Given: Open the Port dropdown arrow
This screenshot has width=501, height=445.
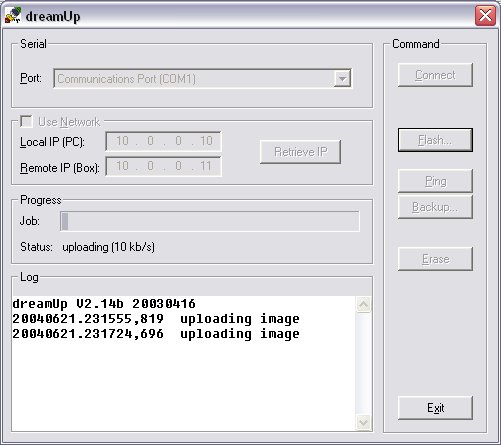Looking at the screenshot, I should pyautogui.click(x=342, y=79).
